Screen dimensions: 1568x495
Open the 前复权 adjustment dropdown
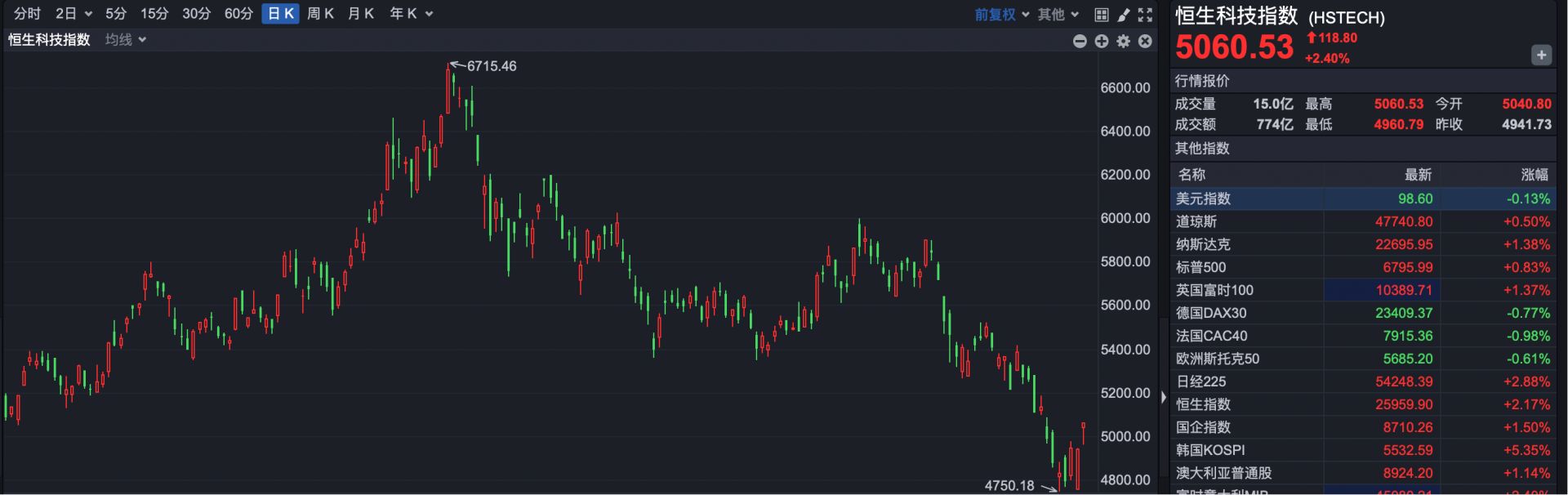[x=1002, y=15]
